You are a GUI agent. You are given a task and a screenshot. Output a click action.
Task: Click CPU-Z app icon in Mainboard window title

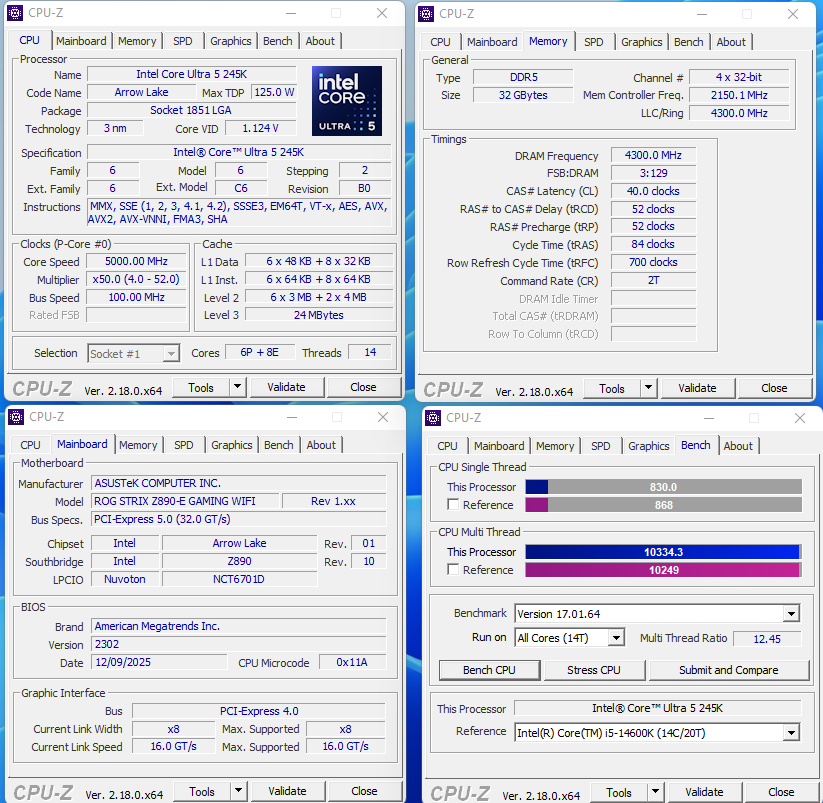tap(15, 416)
